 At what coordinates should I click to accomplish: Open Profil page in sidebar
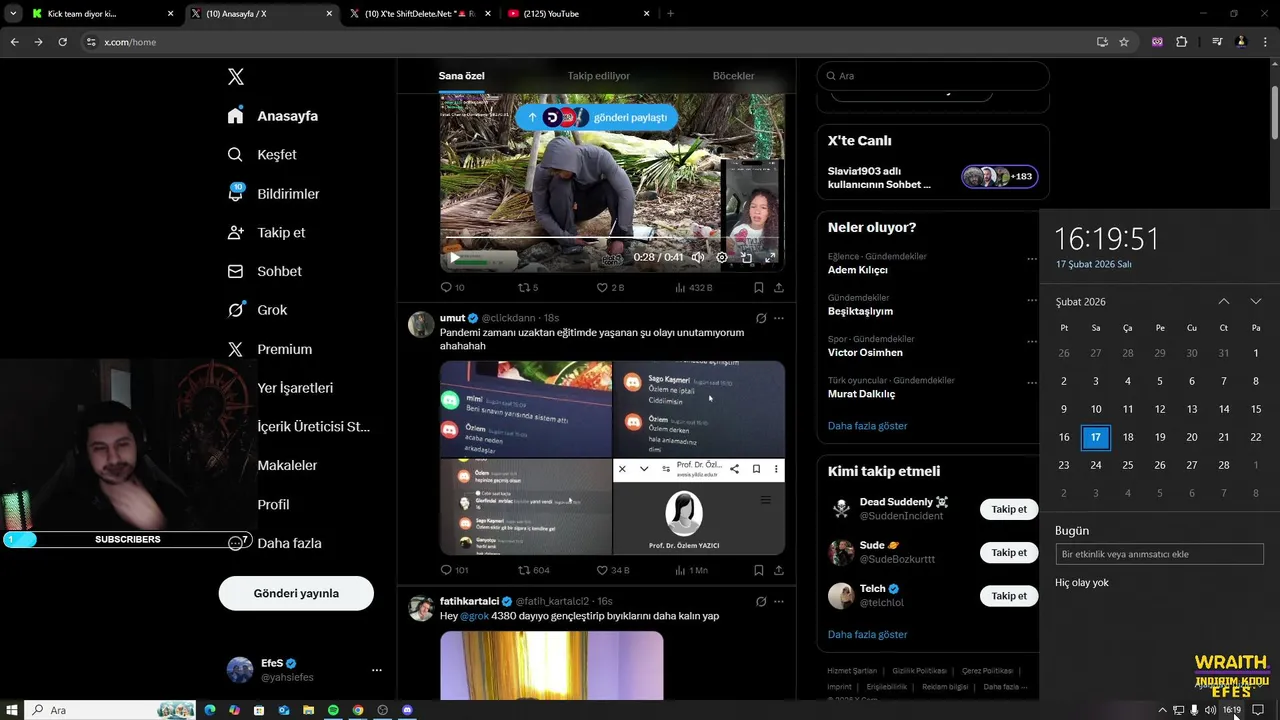[273, 504]
